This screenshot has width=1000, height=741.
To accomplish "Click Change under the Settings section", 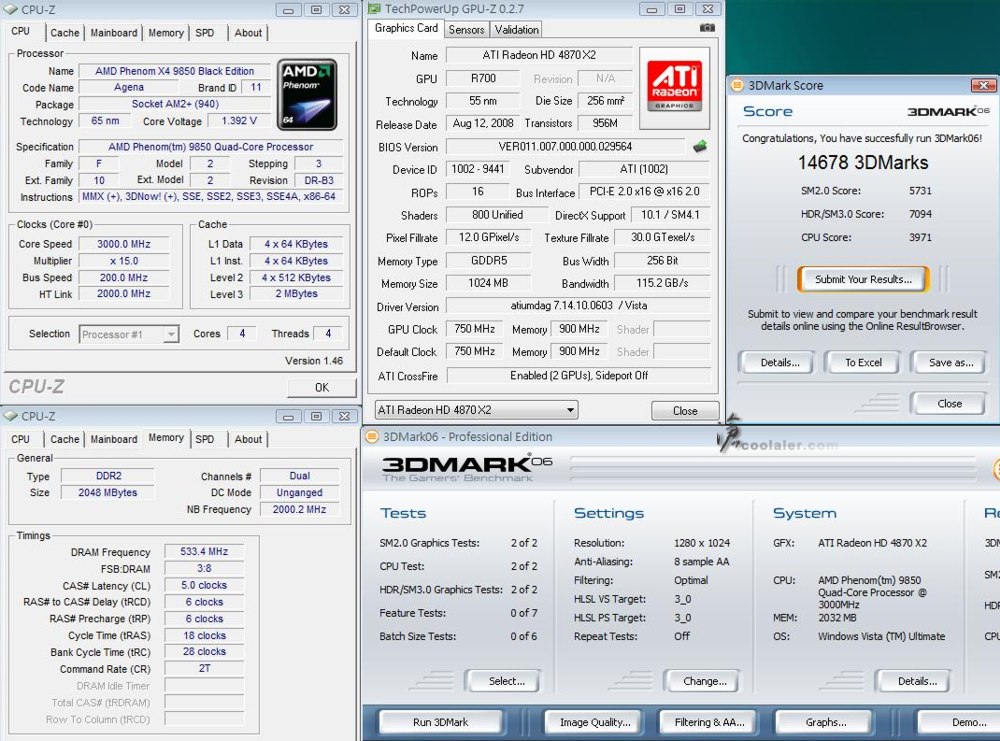I will click(704, 681).
